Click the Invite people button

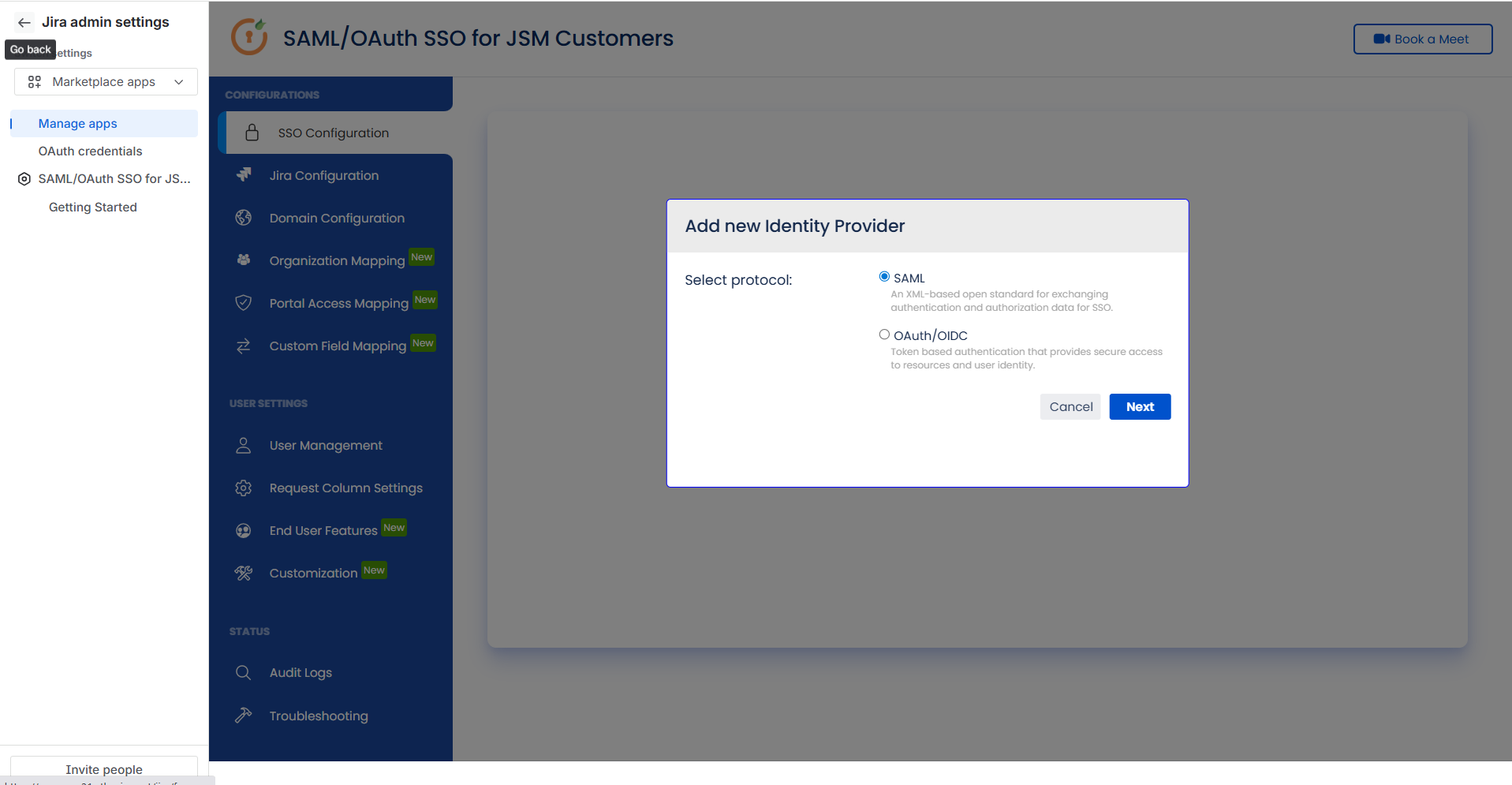(x=104, y=769)
